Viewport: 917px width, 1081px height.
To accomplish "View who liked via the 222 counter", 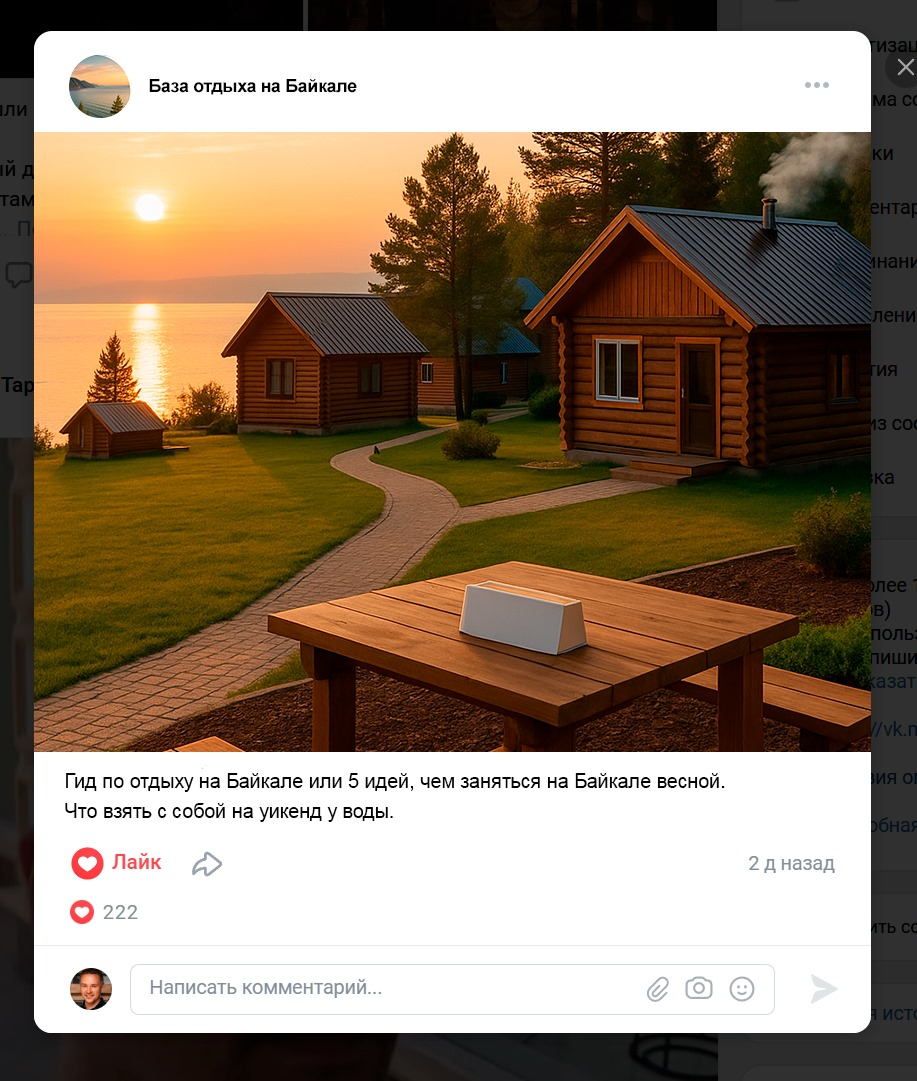I will 104,912.
